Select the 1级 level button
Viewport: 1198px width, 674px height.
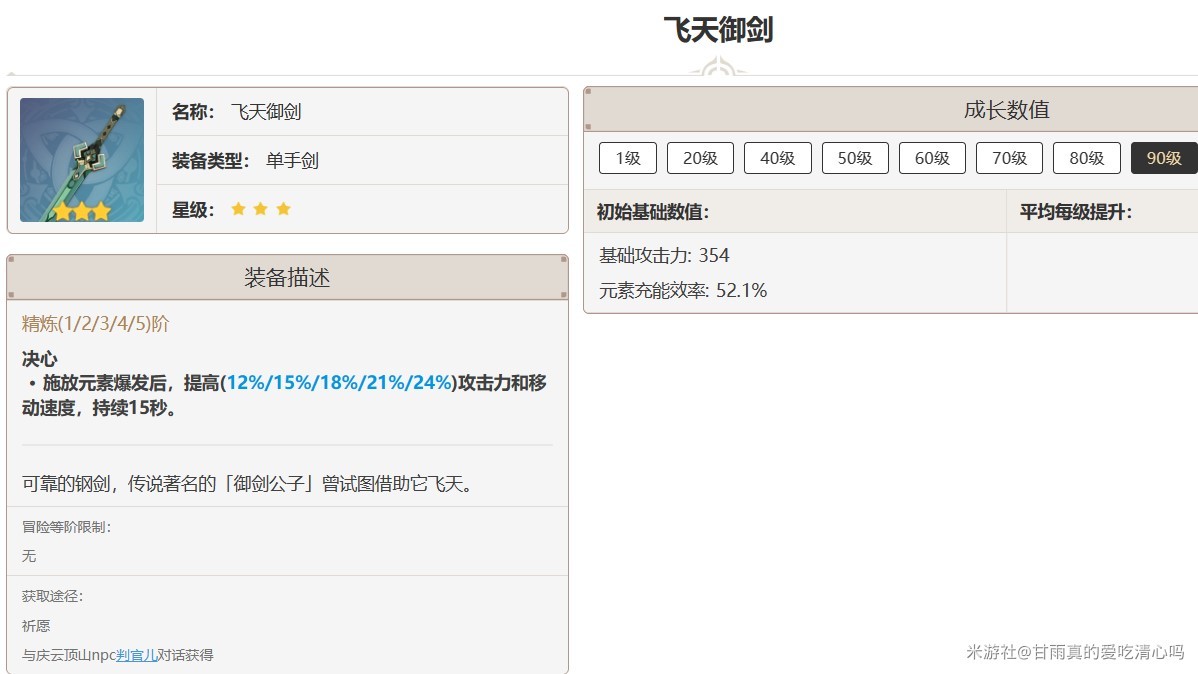[x=627, y=158]
